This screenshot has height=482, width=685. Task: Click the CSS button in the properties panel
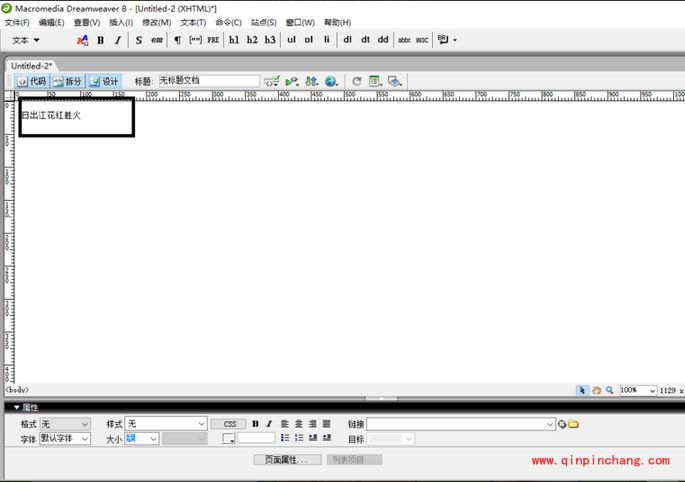pyautogui.click(x=228, y=424)
